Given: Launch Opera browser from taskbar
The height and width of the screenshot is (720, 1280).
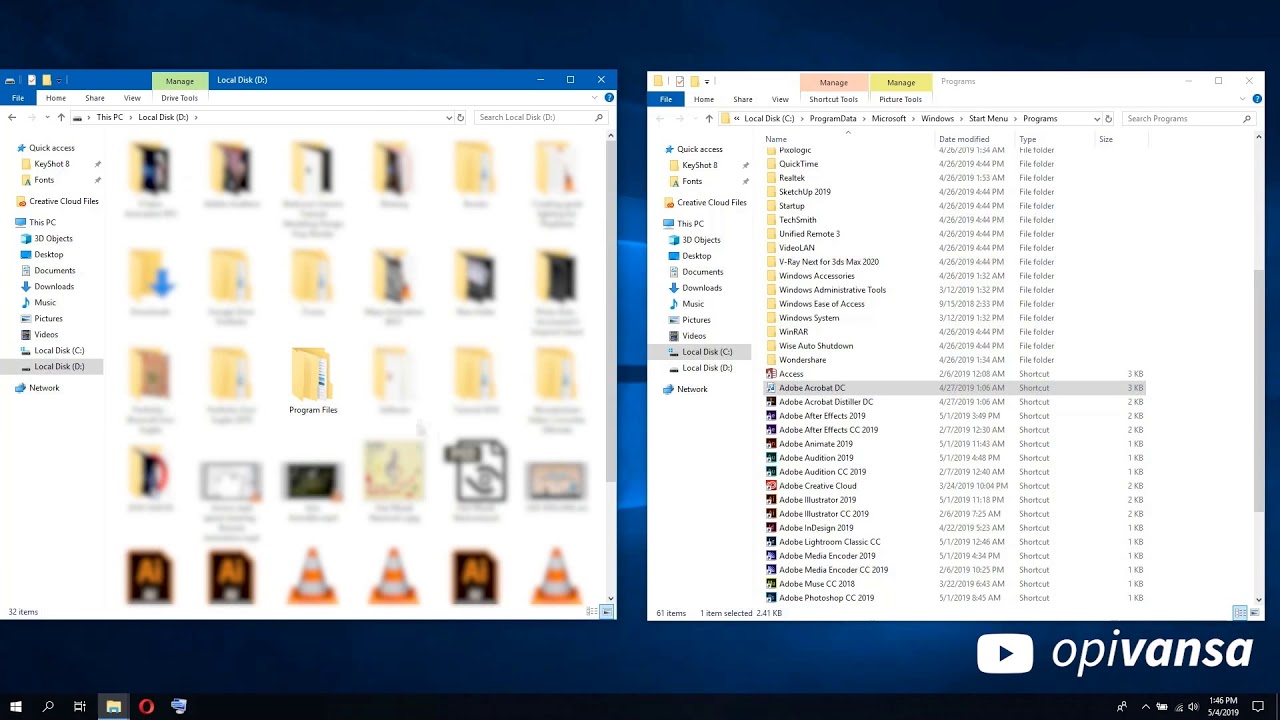Looking at the screenshot, I should click(146, 706).
